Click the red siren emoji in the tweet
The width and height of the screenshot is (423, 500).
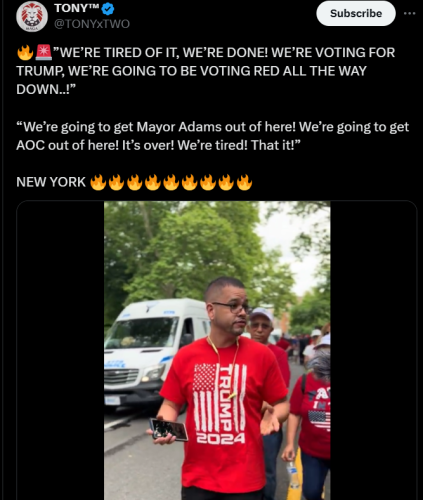coord(43,52)
